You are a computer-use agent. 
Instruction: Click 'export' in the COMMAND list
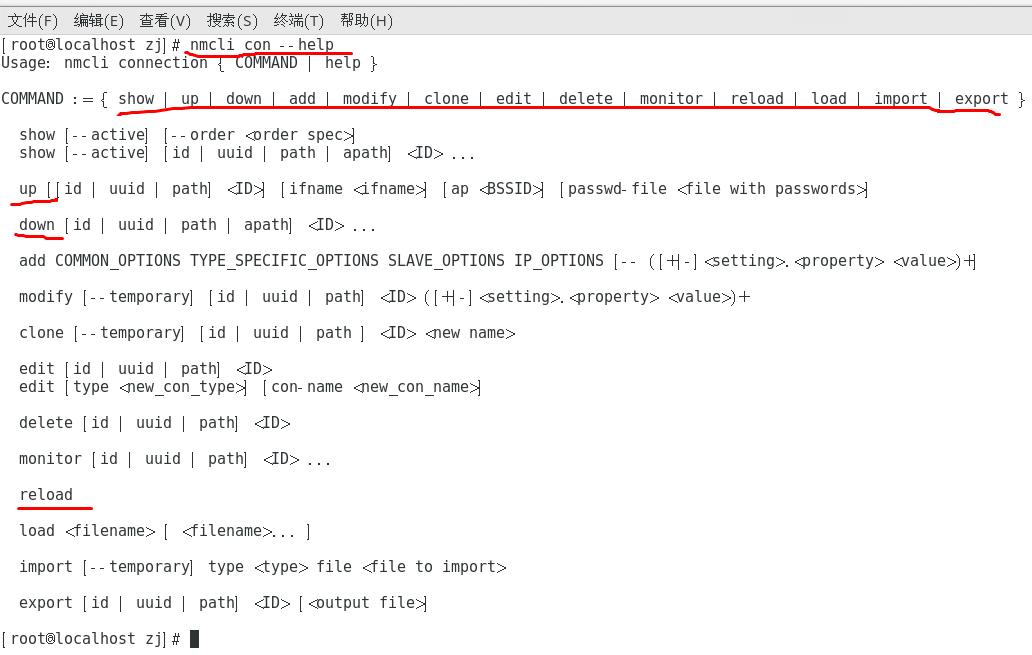(x=981, y=99)
